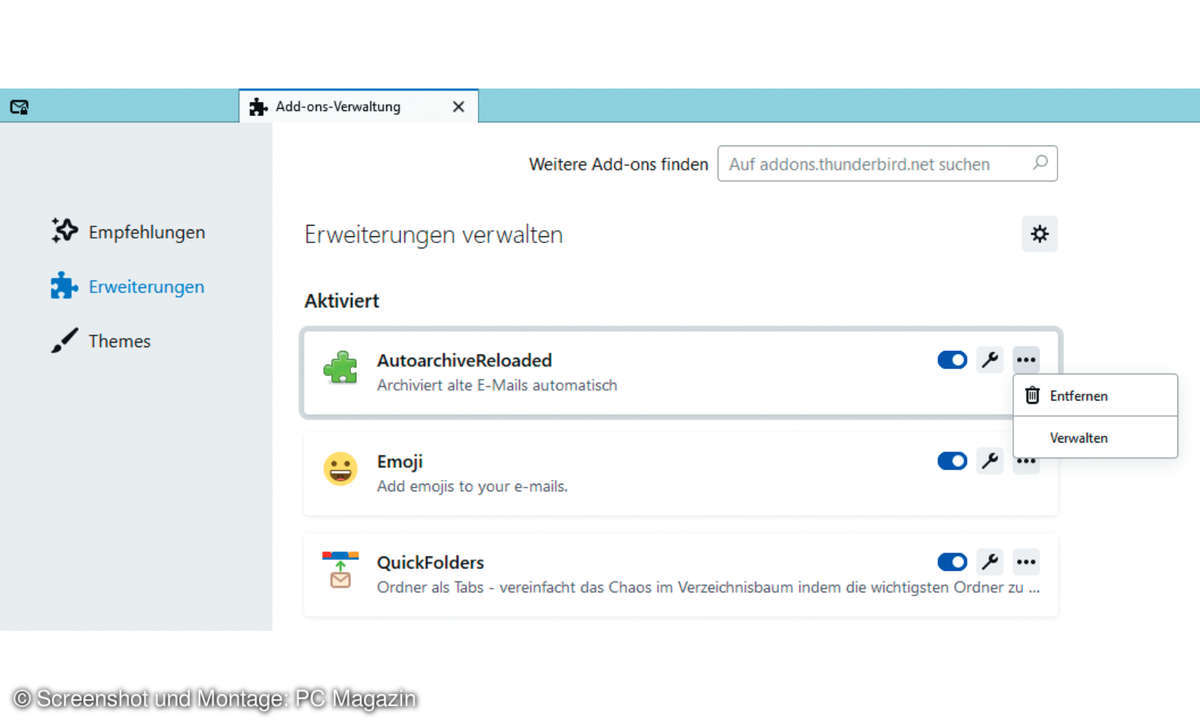Click the QuickFolders 'Ordner als Tabs' description

[708, 588]
